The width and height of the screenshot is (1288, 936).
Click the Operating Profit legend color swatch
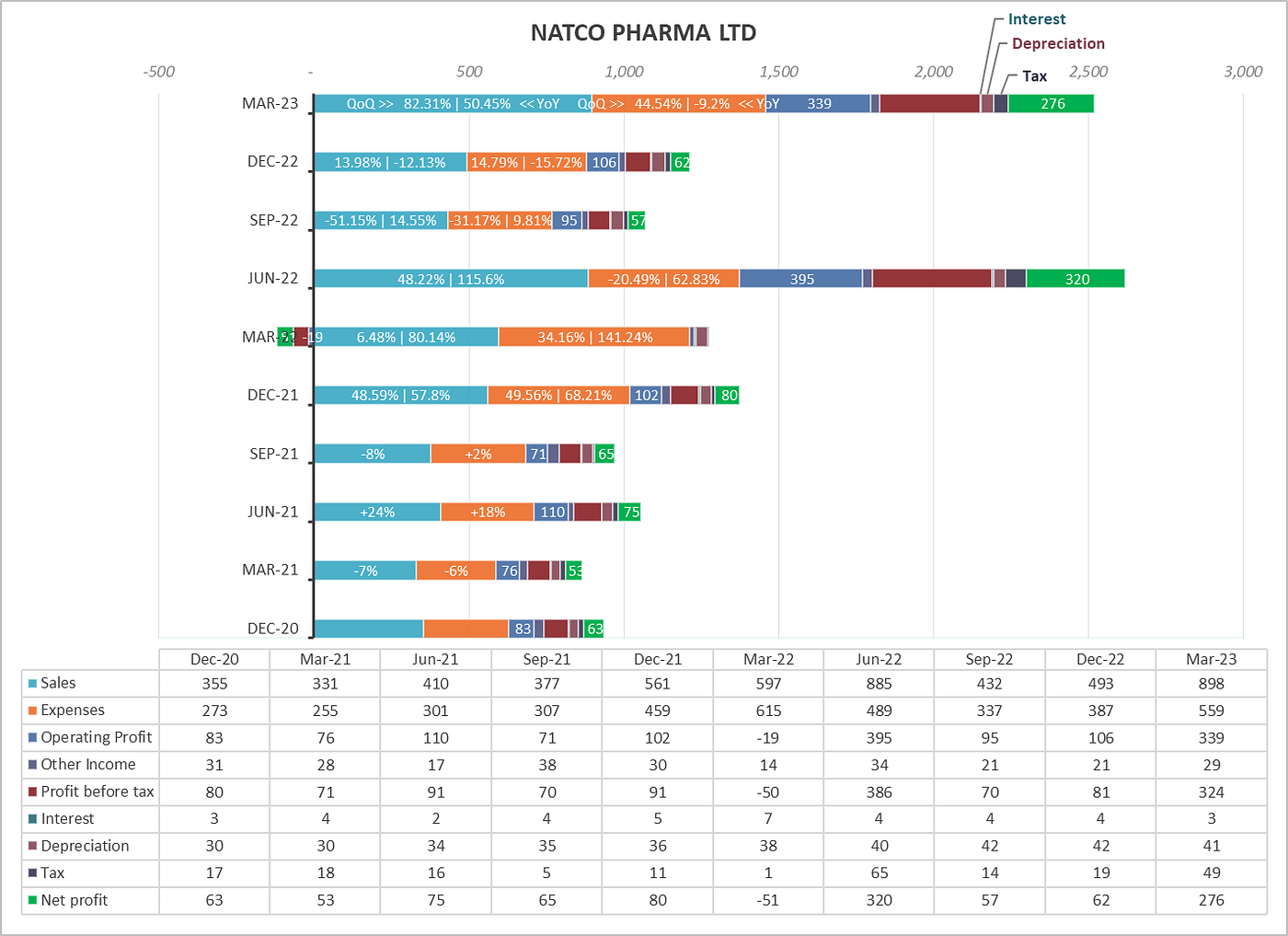tap(33, 737)
